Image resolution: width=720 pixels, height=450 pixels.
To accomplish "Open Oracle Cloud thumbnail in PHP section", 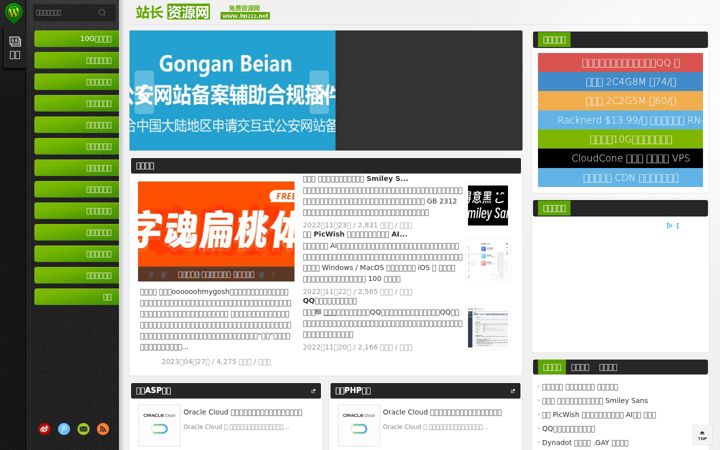I will tap(359, 425).
